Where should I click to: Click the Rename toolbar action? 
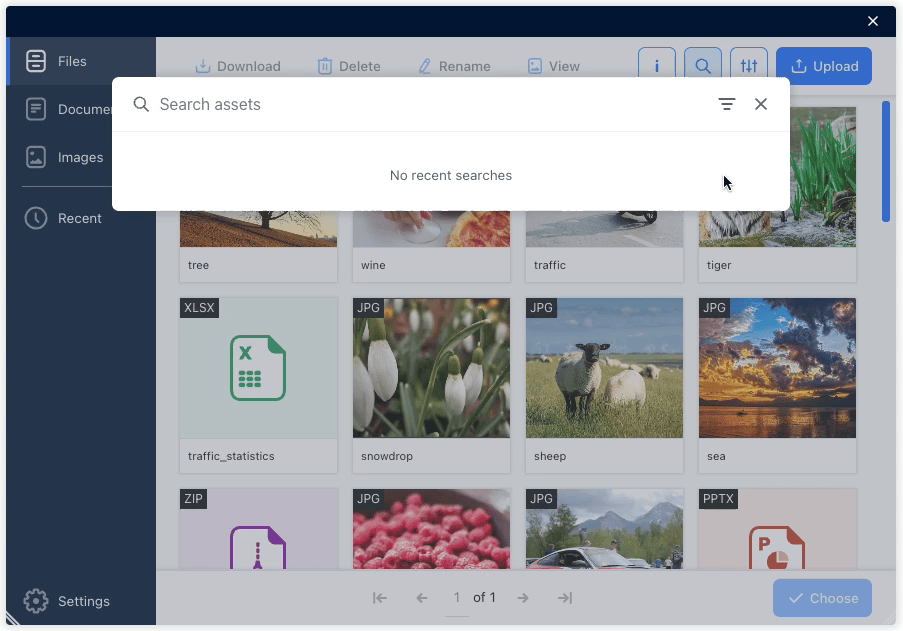pyautogui.click(x=454, y=66)
